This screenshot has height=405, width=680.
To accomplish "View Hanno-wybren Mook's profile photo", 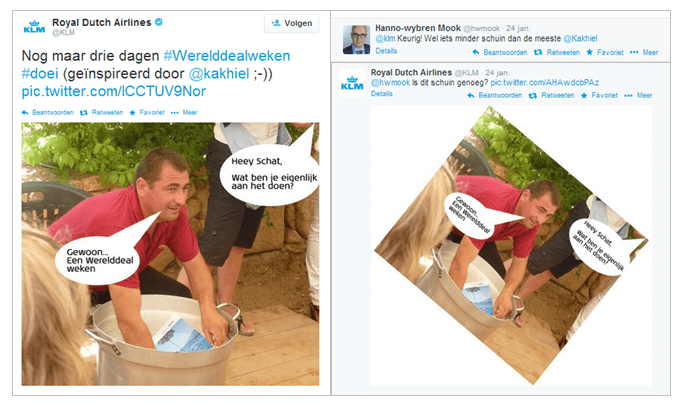I will [x=356, y=39].
